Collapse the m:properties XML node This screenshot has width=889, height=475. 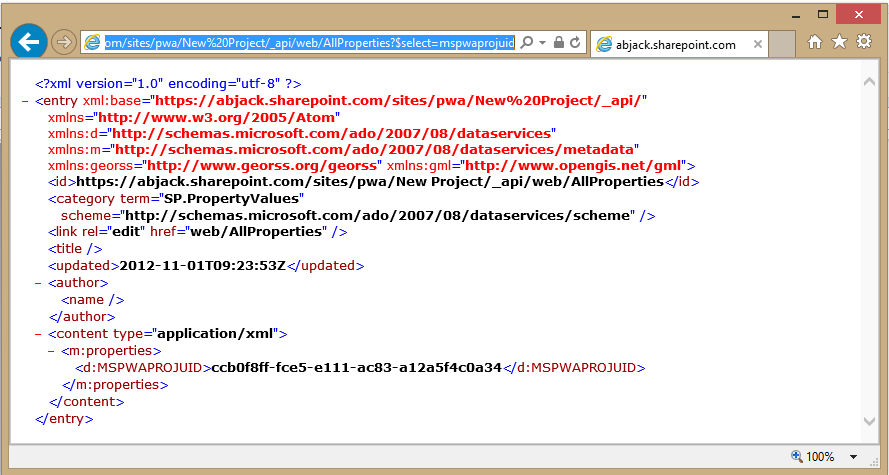(51, 351)
